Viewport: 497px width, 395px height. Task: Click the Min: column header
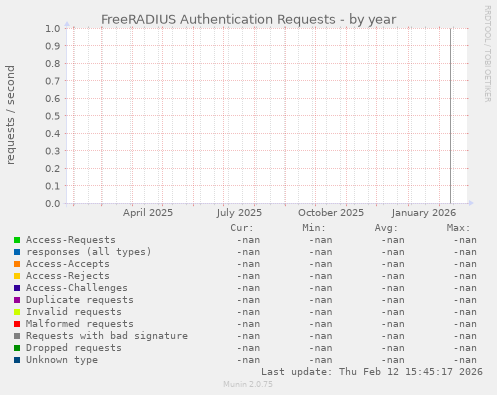pos(314,228)
